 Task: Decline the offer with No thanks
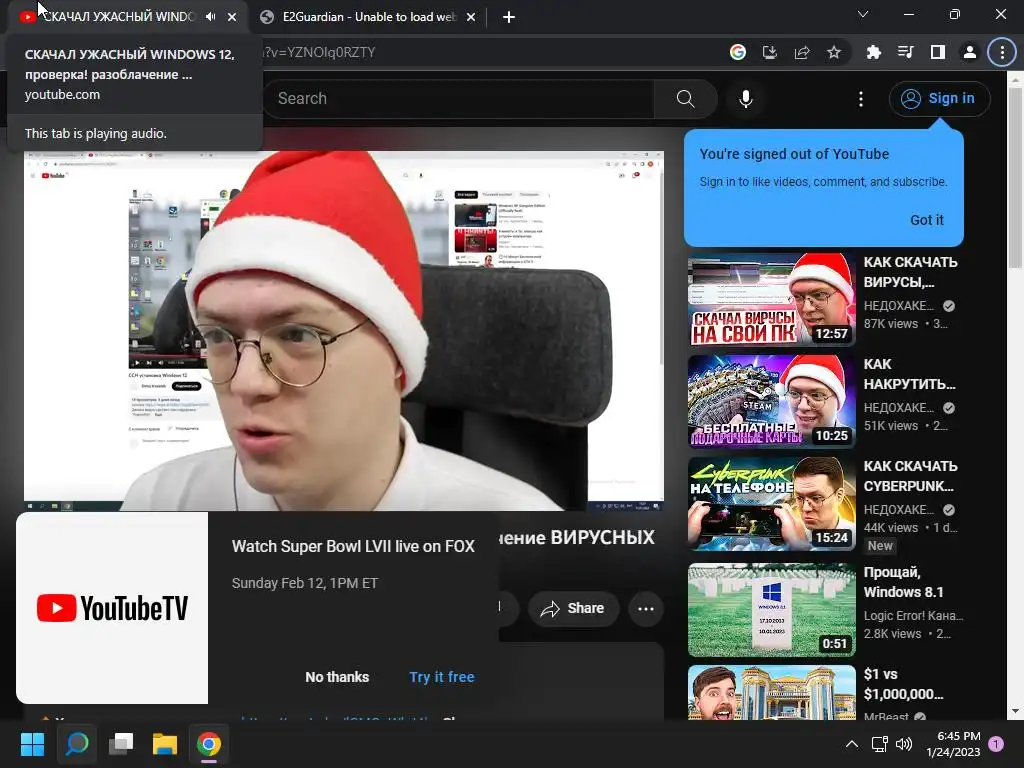(337, 677)
